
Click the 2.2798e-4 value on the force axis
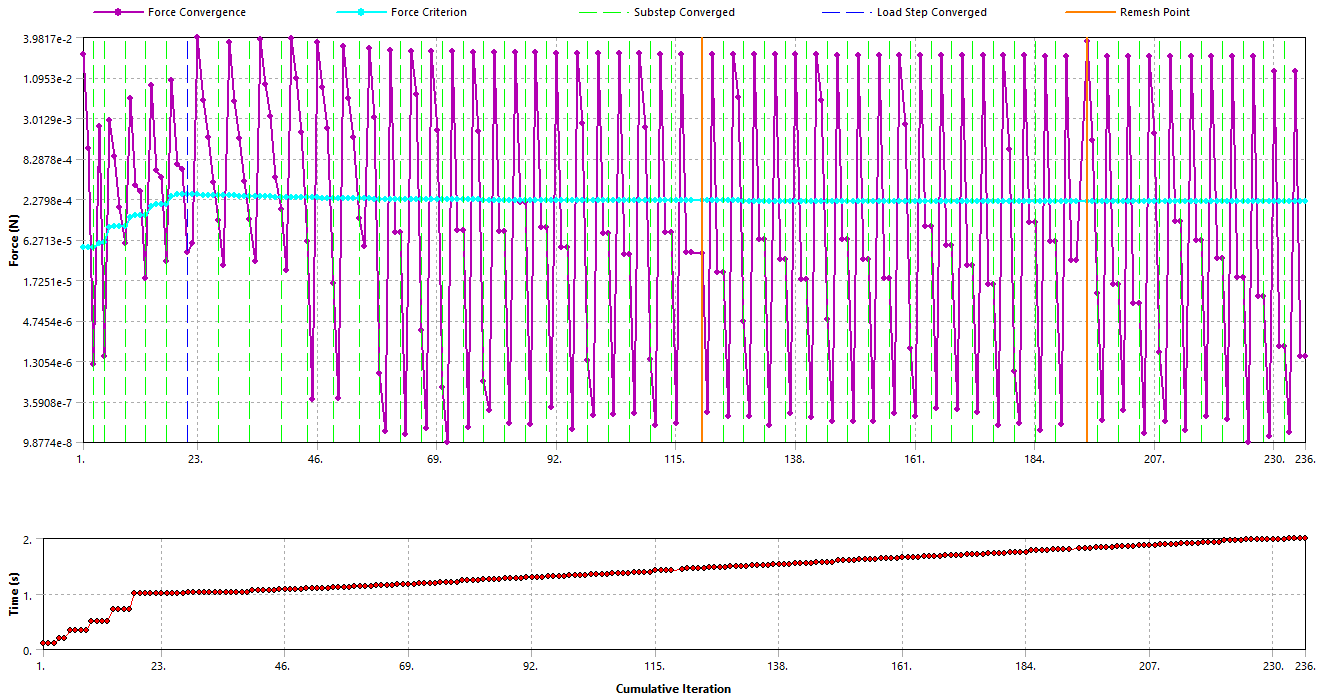(44, 201)
